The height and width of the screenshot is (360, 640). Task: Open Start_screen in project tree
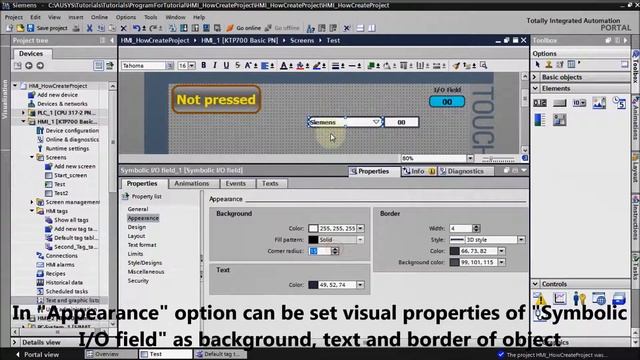[x=70, y=175]
